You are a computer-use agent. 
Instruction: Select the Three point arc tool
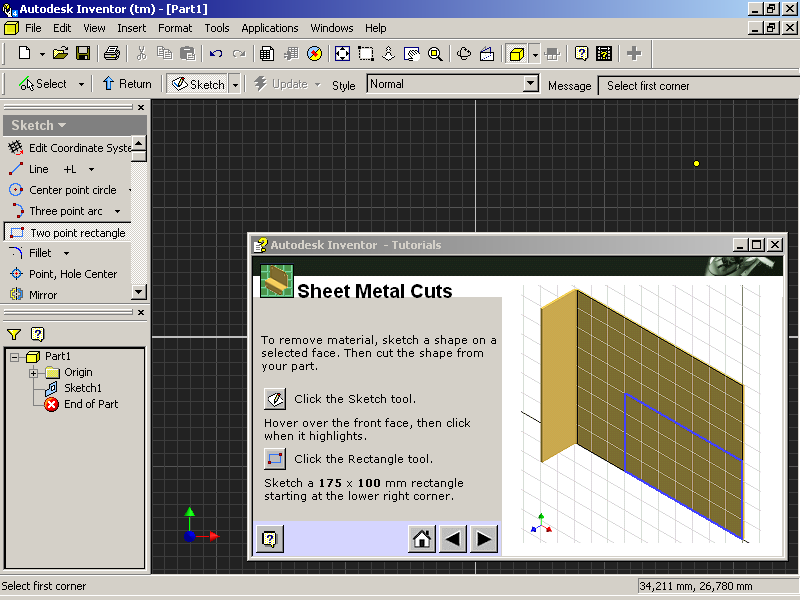click(x=56, y=211)
